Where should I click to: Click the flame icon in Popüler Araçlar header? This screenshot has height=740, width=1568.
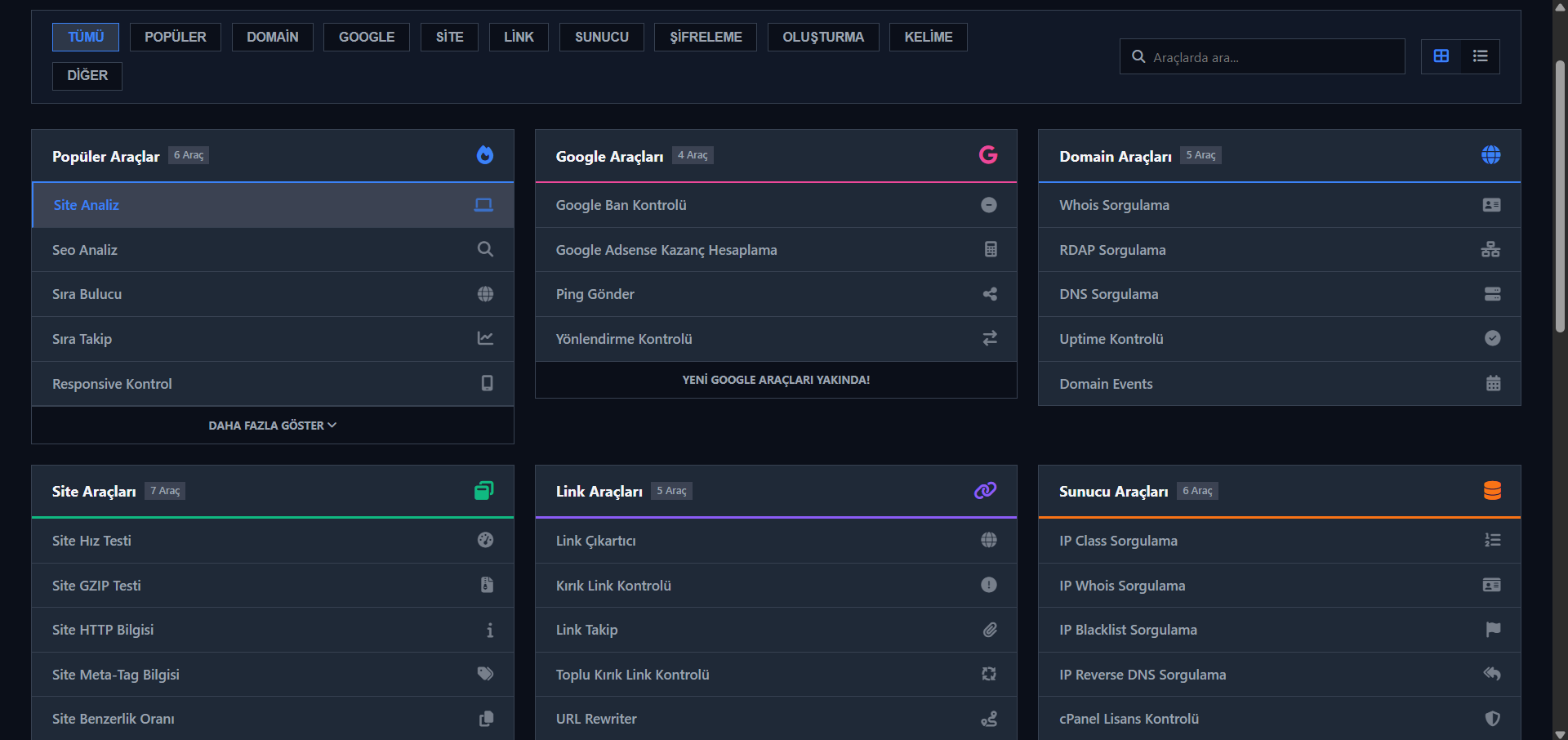pyautogui.click(x=485, y=155)
